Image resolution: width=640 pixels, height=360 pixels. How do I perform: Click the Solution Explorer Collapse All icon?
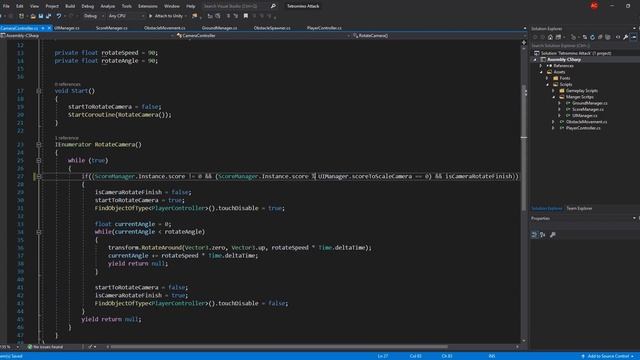click(x=600, y=37)
